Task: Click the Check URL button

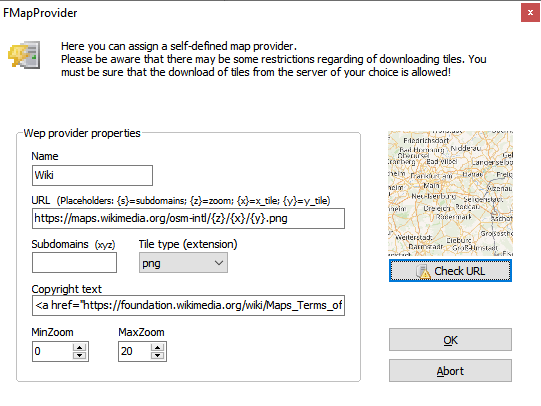Action: 450,271
